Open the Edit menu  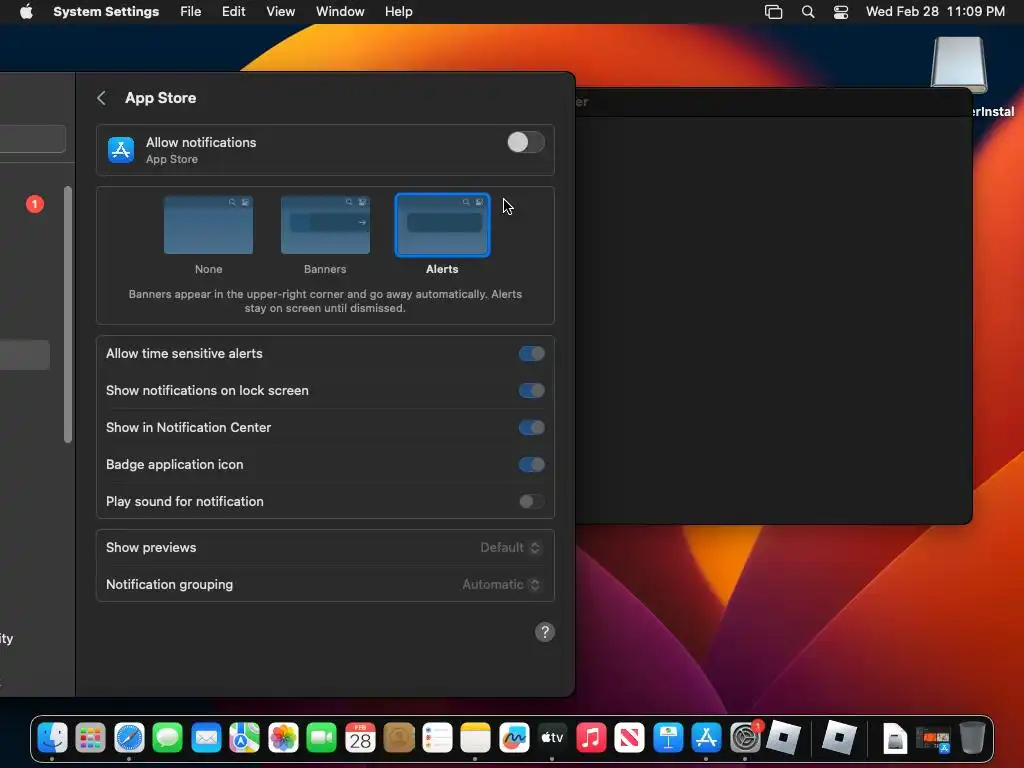click(x=233, y=12)
